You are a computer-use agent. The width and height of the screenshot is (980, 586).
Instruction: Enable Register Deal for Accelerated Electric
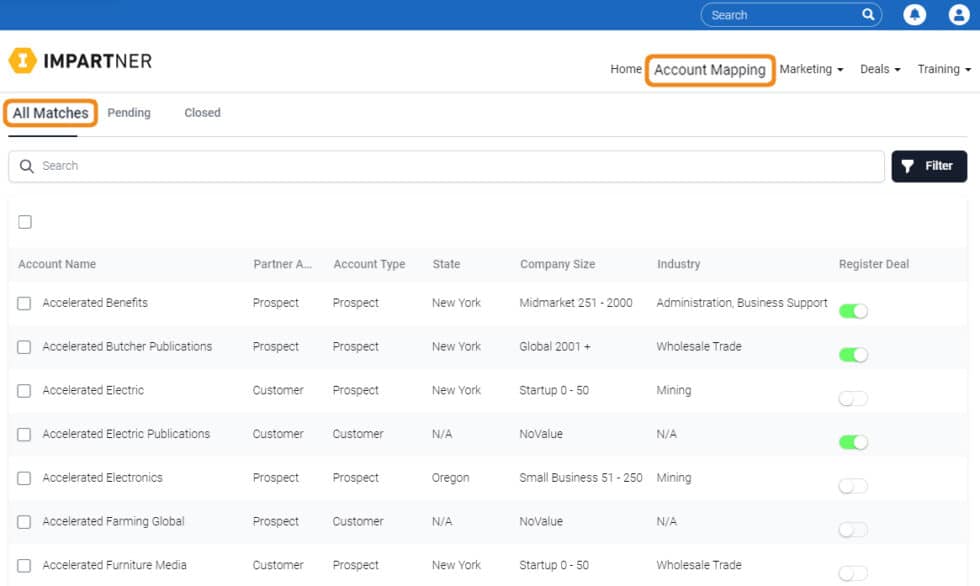pos(853,397)
